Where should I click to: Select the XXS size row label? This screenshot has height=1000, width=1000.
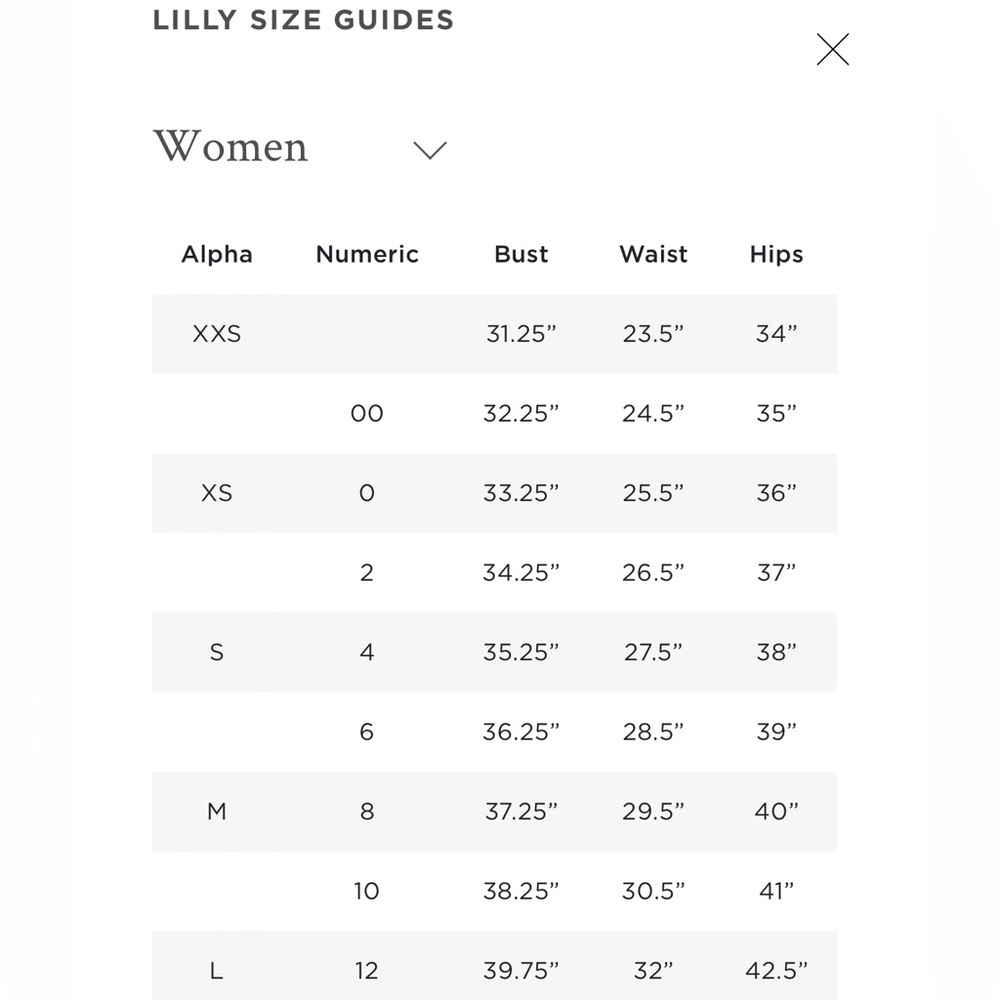coord(217,334)
